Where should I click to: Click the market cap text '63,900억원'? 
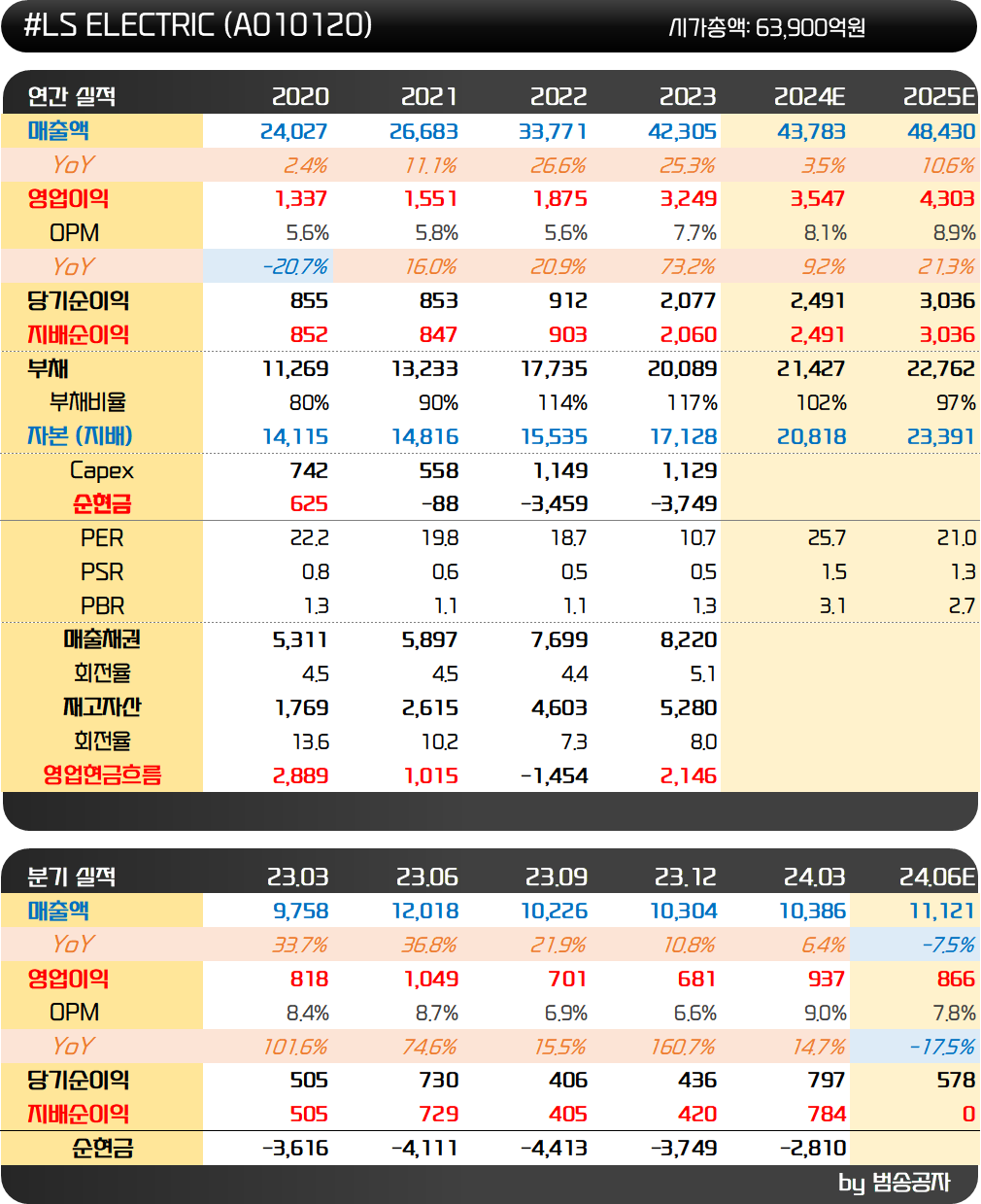810,27
